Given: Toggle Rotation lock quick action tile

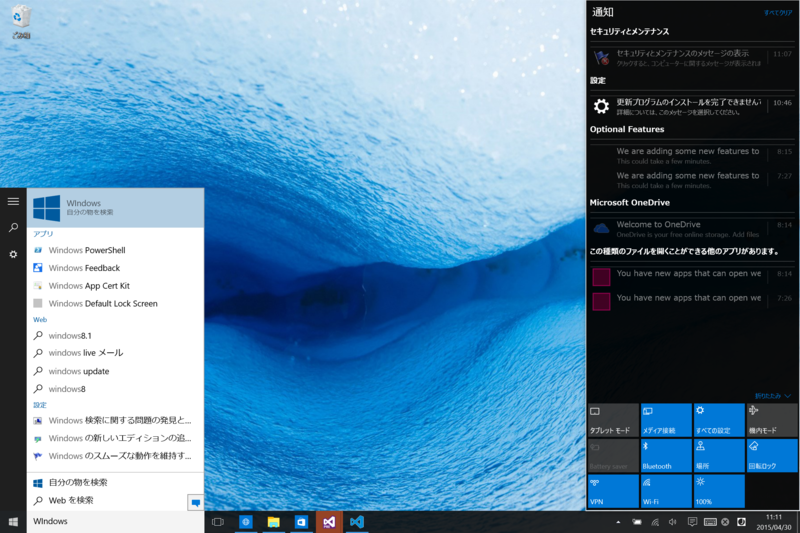Looking at the screenshot, I should [772, 456].
